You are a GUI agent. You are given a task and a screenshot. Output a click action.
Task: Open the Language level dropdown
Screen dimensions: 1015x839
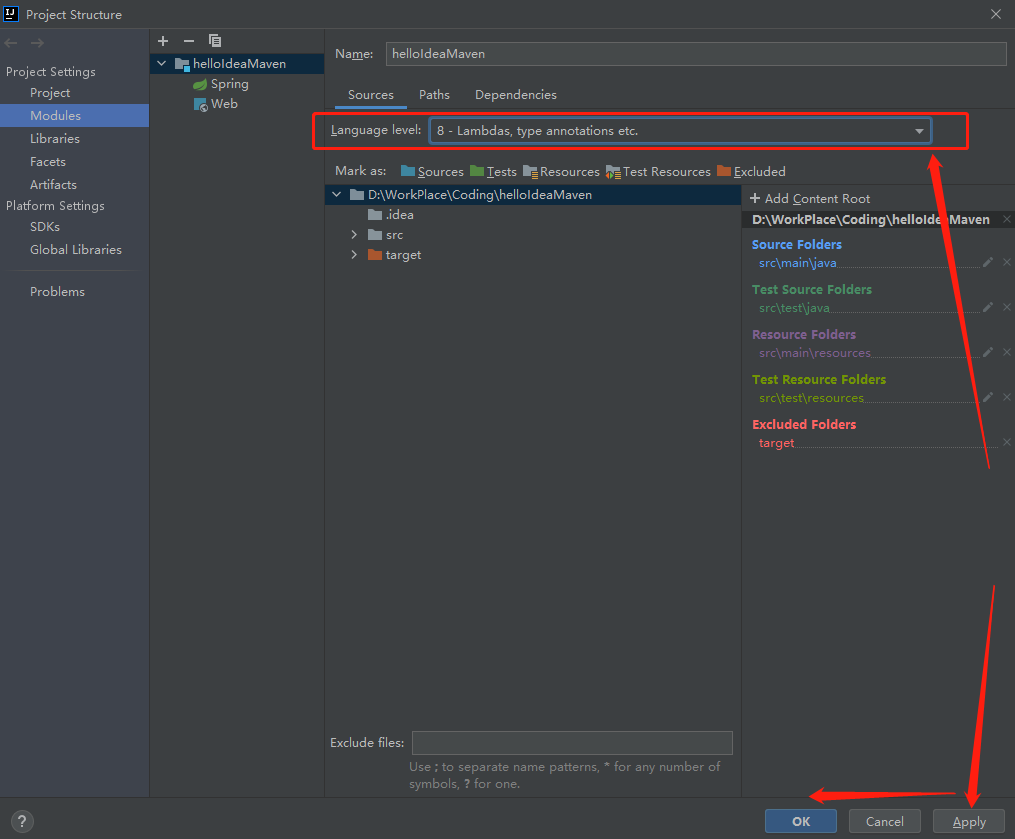click(x=919, y=130)
